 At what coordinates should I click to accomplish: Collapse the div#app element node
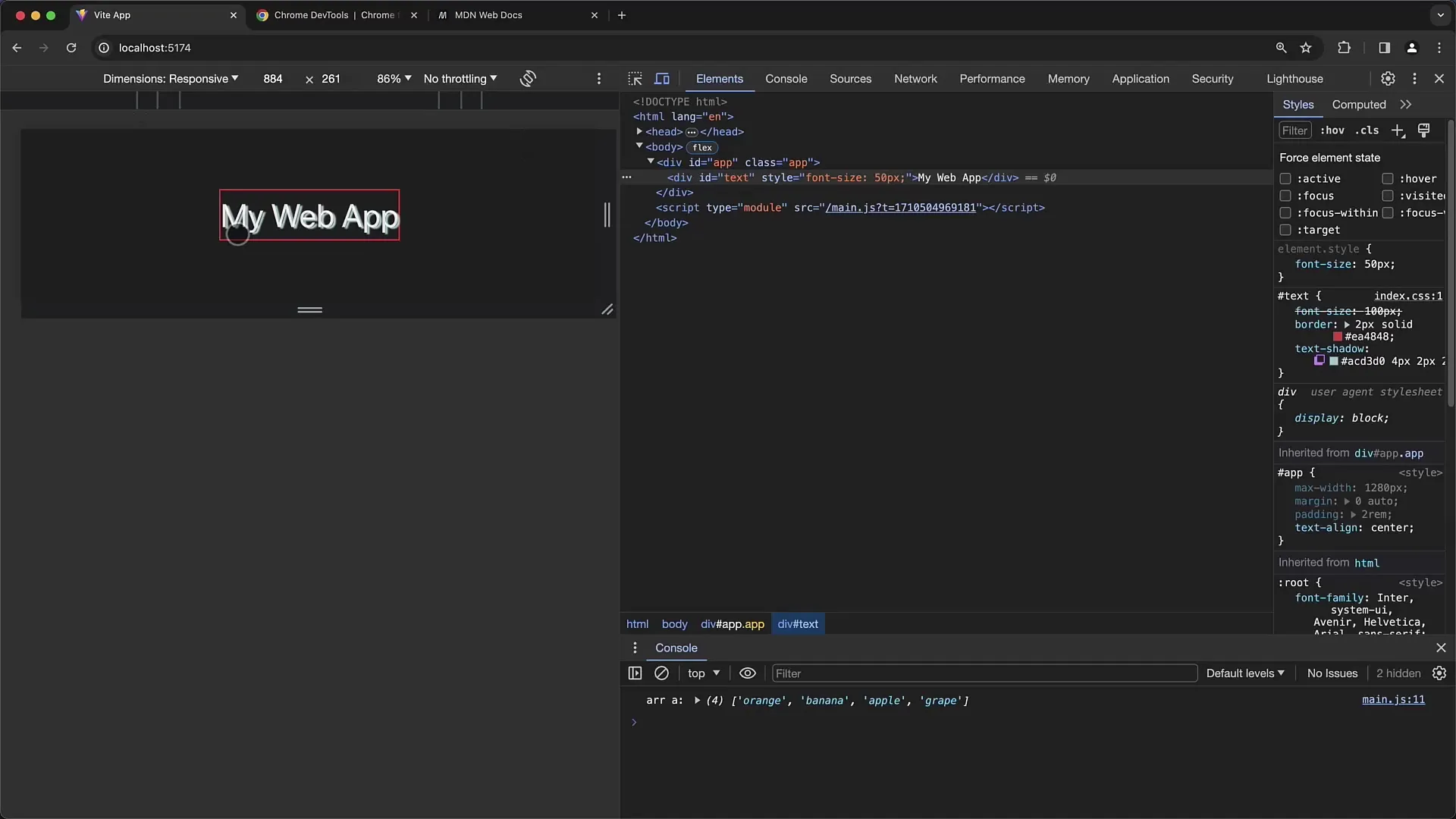click(651, 162)
